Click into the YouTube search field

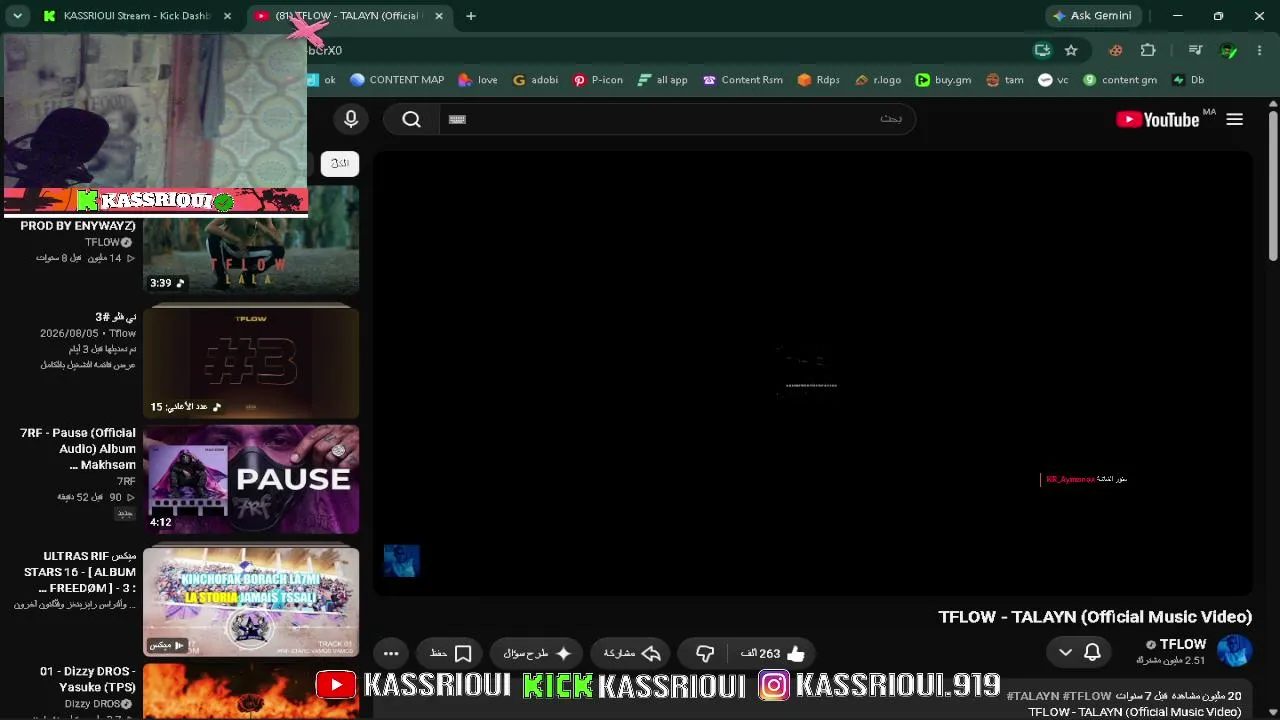tap(677, 119)
